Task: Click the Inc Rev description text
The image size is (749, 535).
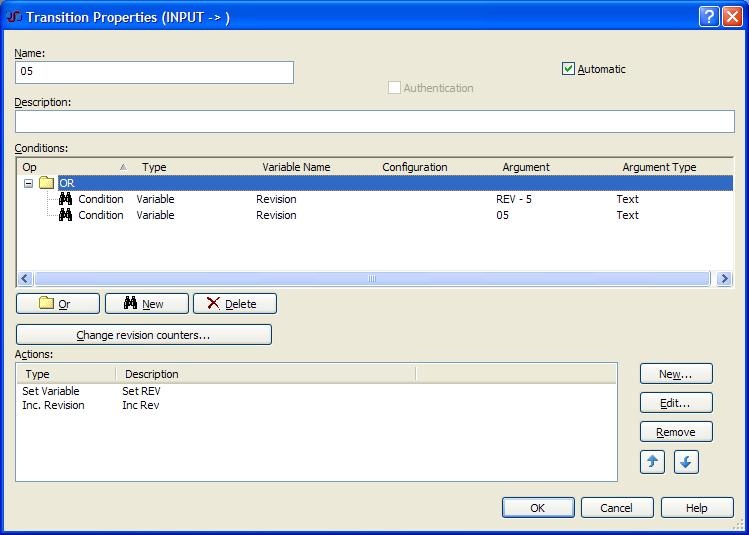Action: [x=141, y=405]
